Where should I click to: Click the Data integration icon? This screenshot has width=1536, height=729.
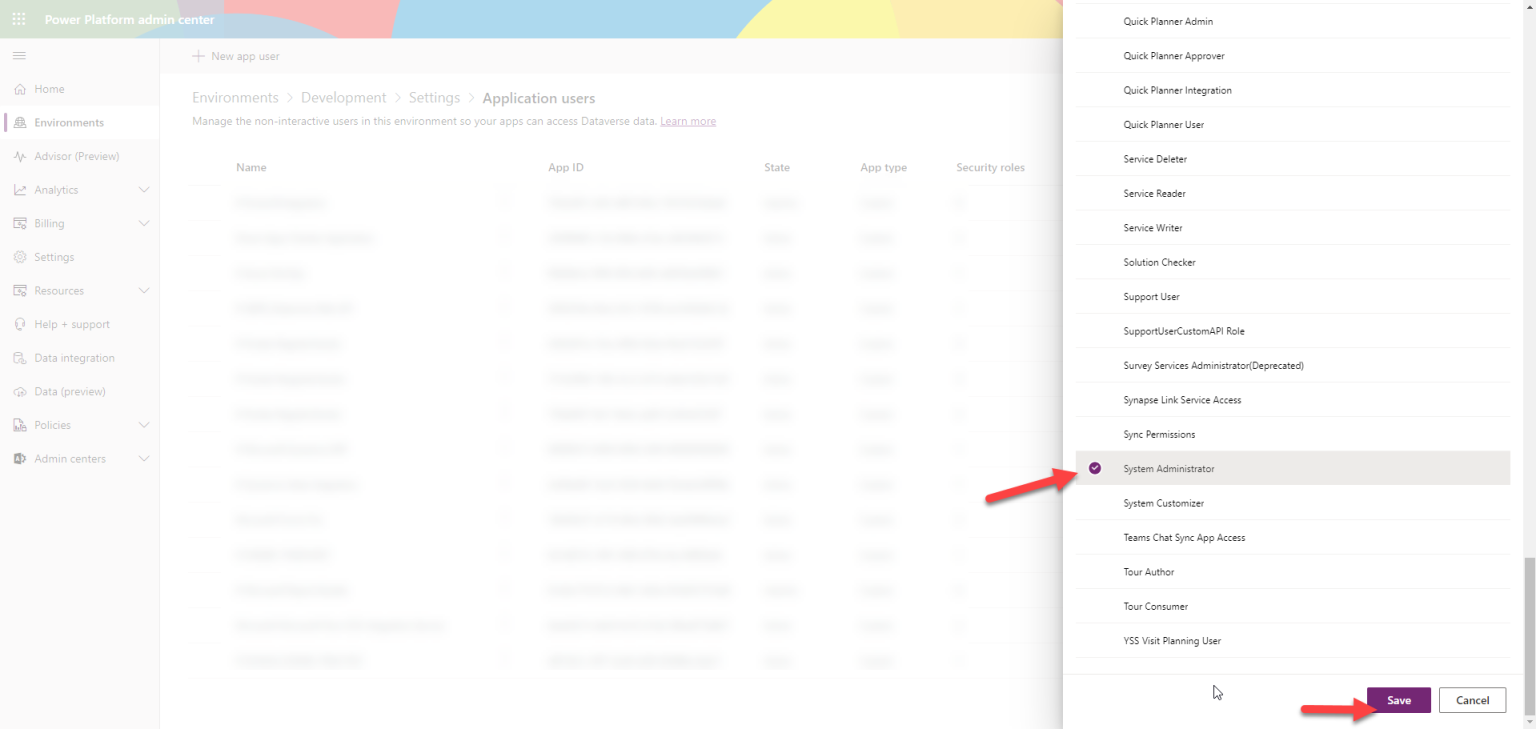point(20,358)
